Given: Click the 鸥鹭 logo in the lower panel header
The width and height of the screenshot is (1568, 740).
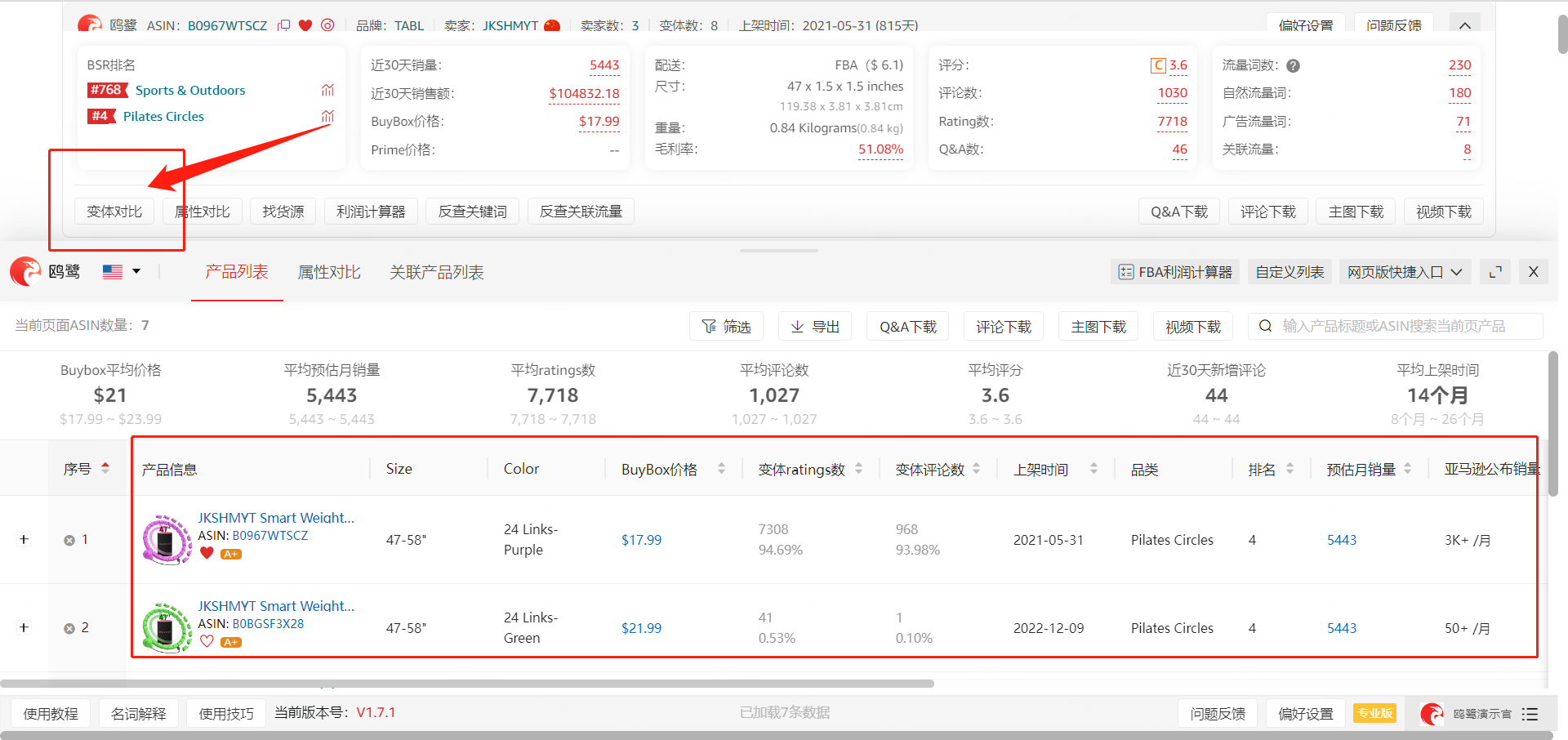Looking at the screenshot, I should coord(45,271).
